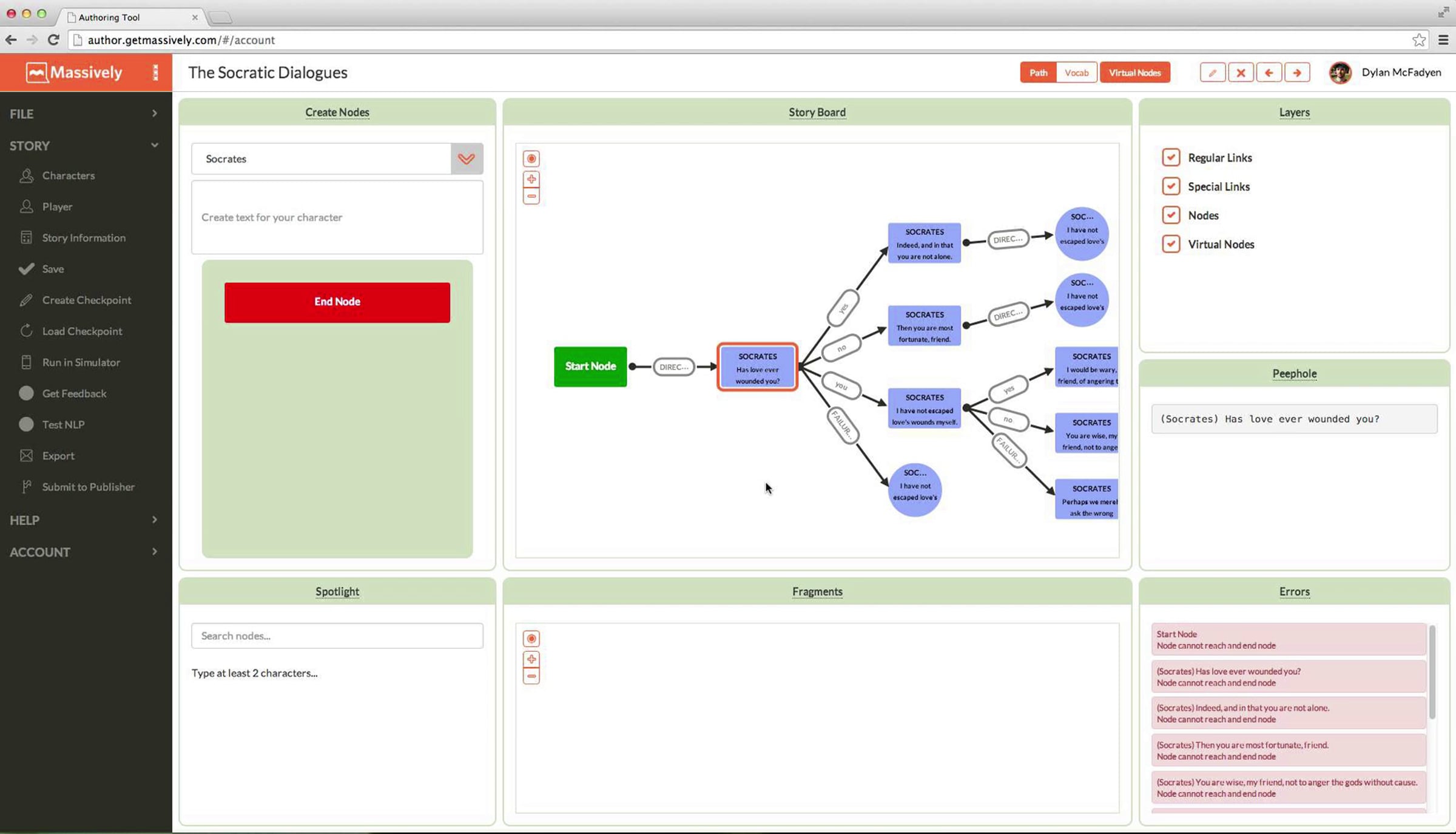1456x834 pixels.
Task: Select the Vocab tab
Action: [1076, 73]
